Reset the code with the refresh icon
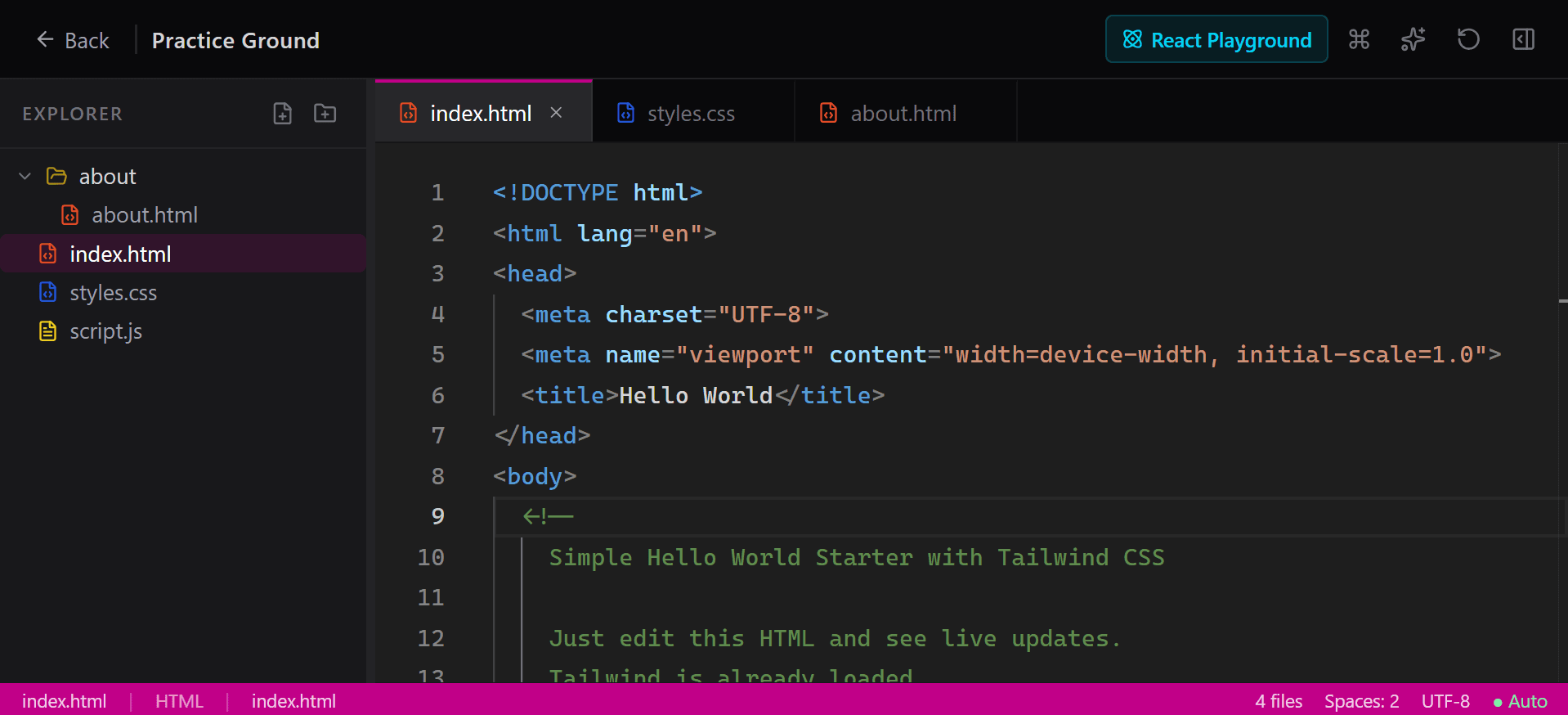 pyautogui.click(x=1468, y=39)
